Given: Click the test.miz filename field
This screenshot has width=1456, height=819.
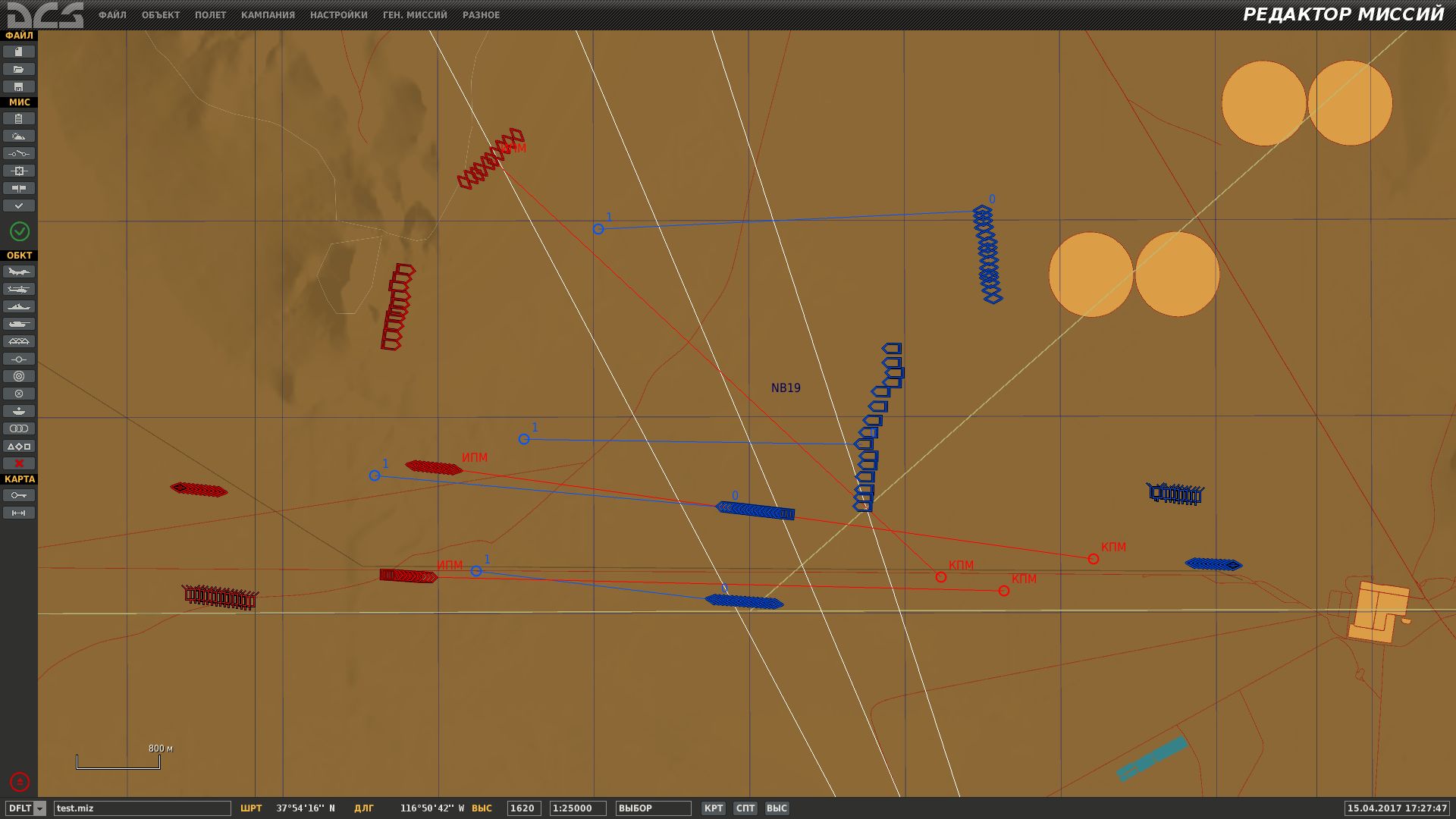Looking at the screenshot, I should pos(142,808).
